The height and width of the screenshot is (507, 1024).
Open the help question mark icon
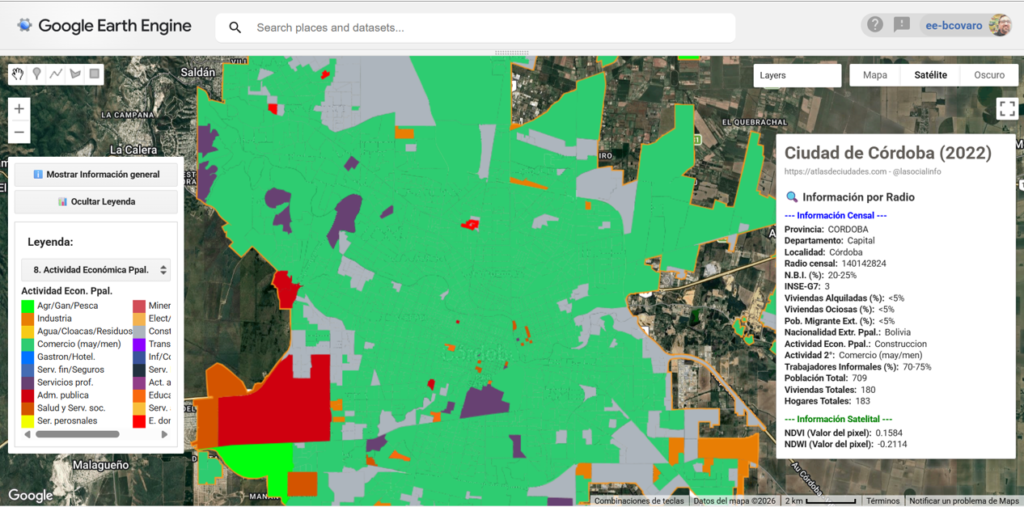[x=875, y=25]
